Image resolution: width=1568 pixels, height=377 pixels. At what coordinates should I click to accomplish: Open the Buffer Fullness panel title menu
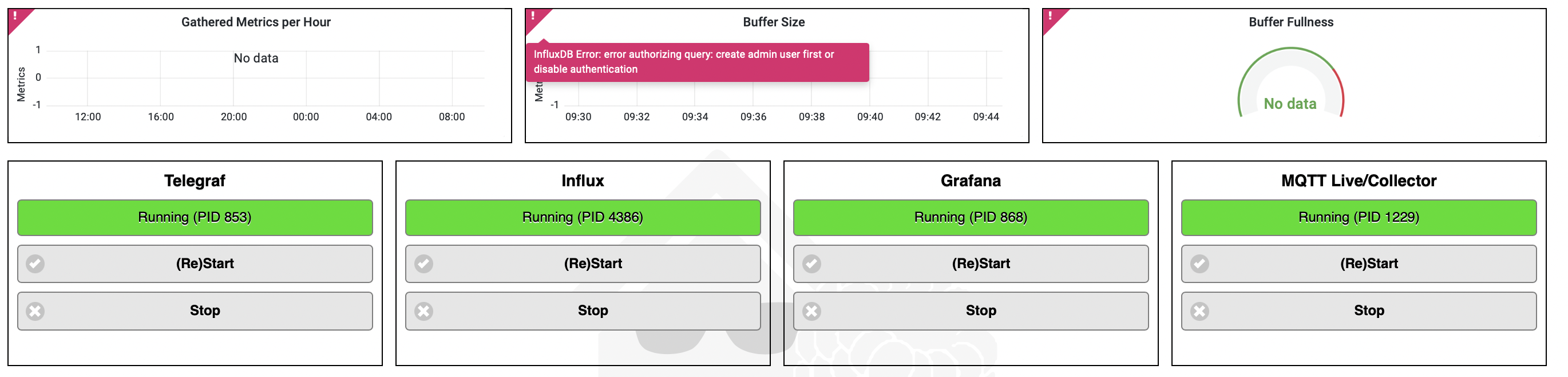pyautogui.click(x=1290, y=22)
